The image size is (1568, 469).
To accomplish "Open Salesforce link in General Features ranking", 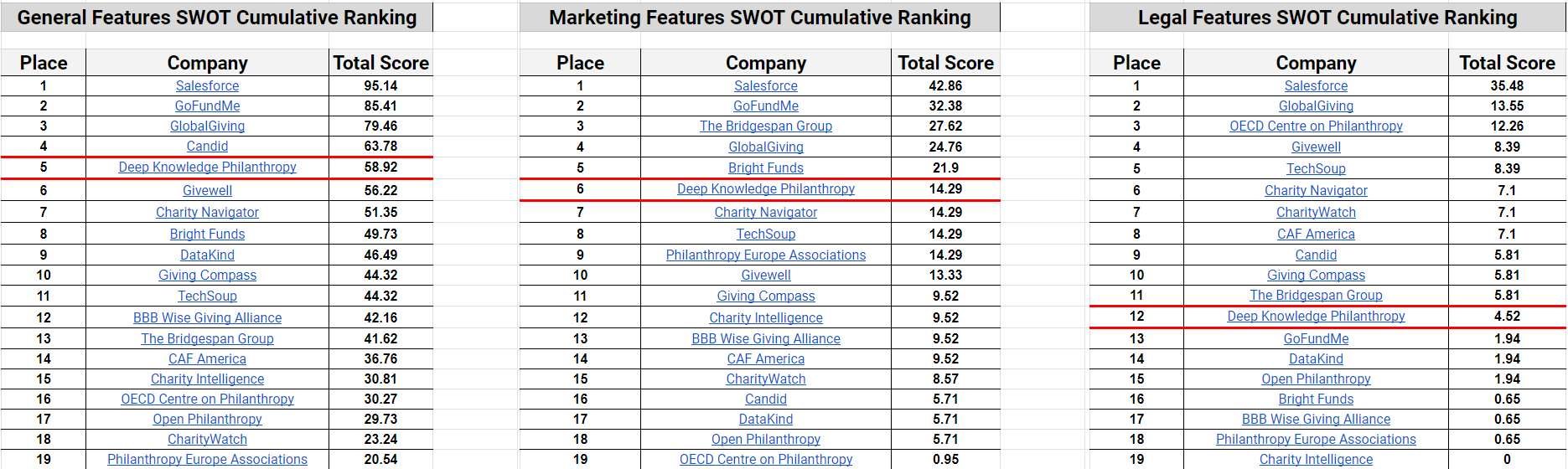I will (x=207, y=85).
